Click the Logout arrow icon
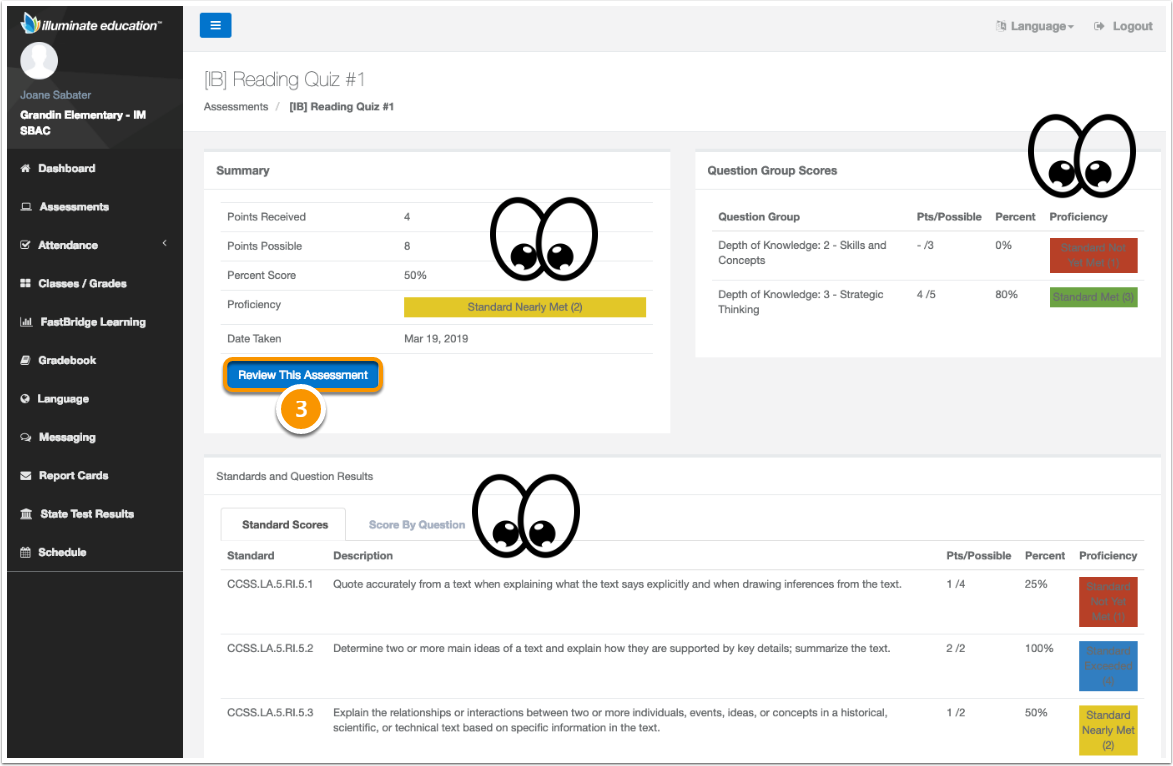Screen dimensions: 1173x766 (x=1099, y=26)
